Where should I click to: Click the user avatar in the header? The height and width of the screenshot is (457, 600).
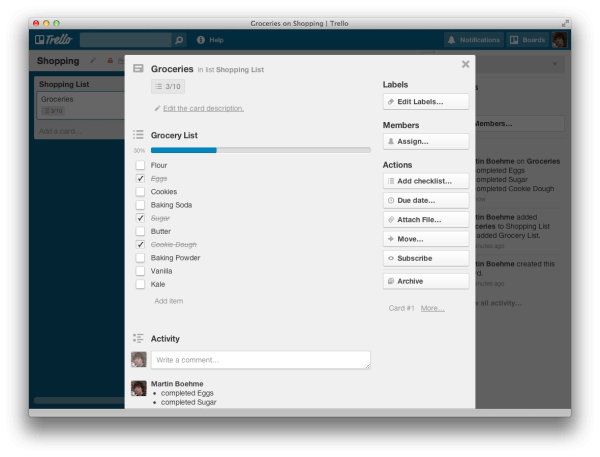tap(559, 40)
